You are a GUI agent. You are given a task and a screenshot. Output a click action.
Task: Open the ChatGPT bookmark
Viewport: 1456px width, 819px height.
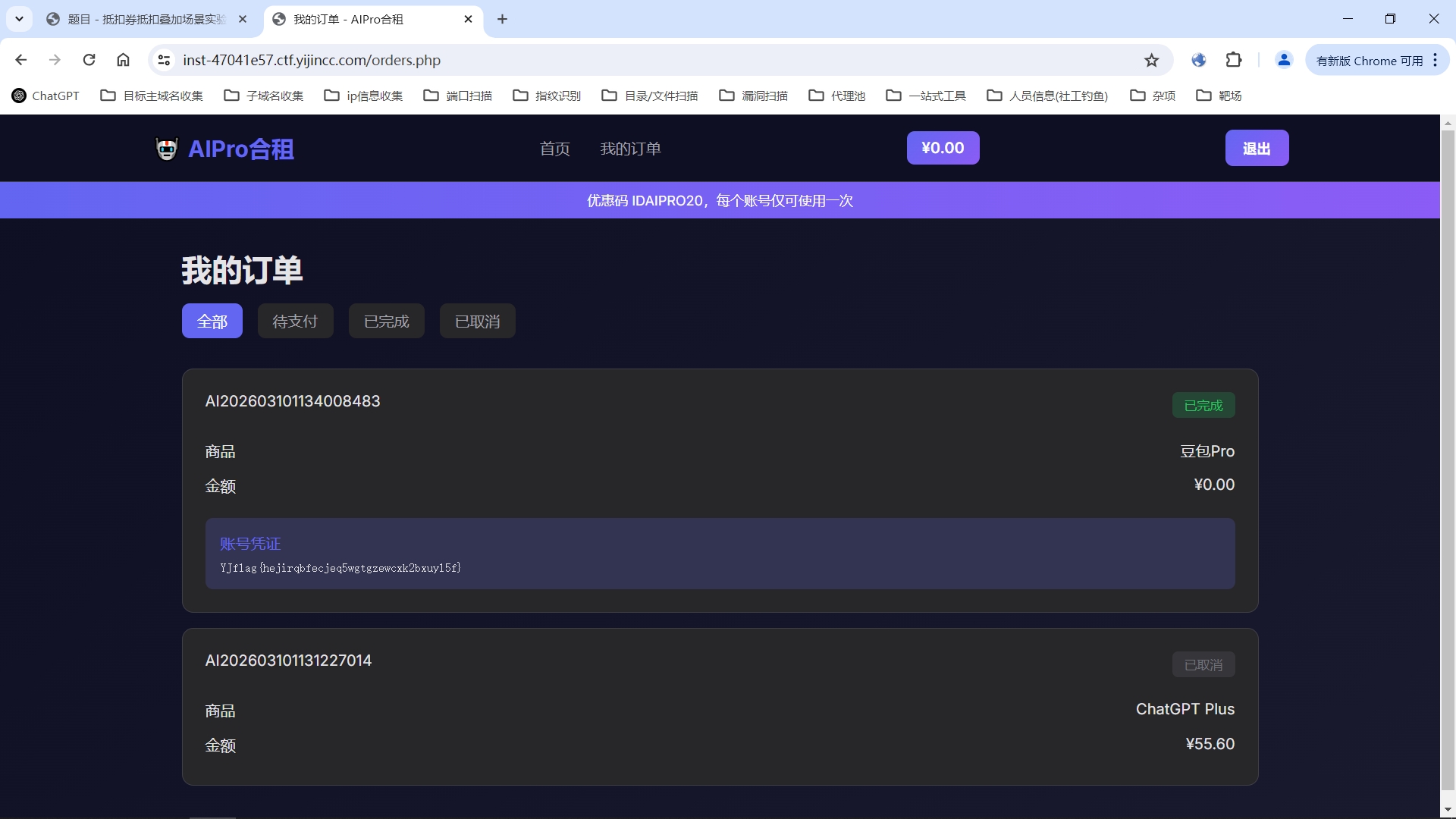[45, 96]
